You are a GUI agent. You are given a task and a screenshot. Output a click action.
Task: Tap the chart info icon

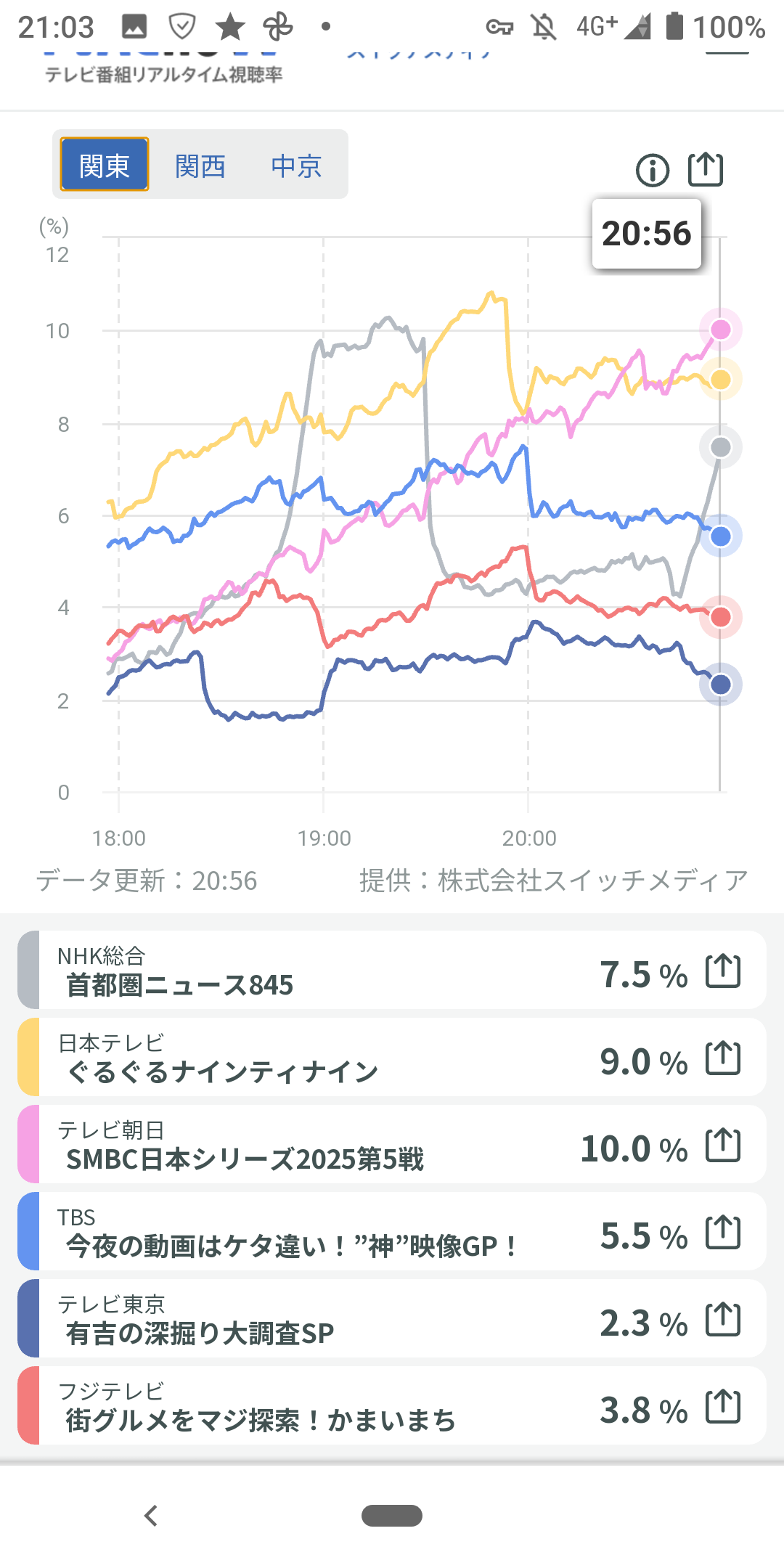click(652, 171)
